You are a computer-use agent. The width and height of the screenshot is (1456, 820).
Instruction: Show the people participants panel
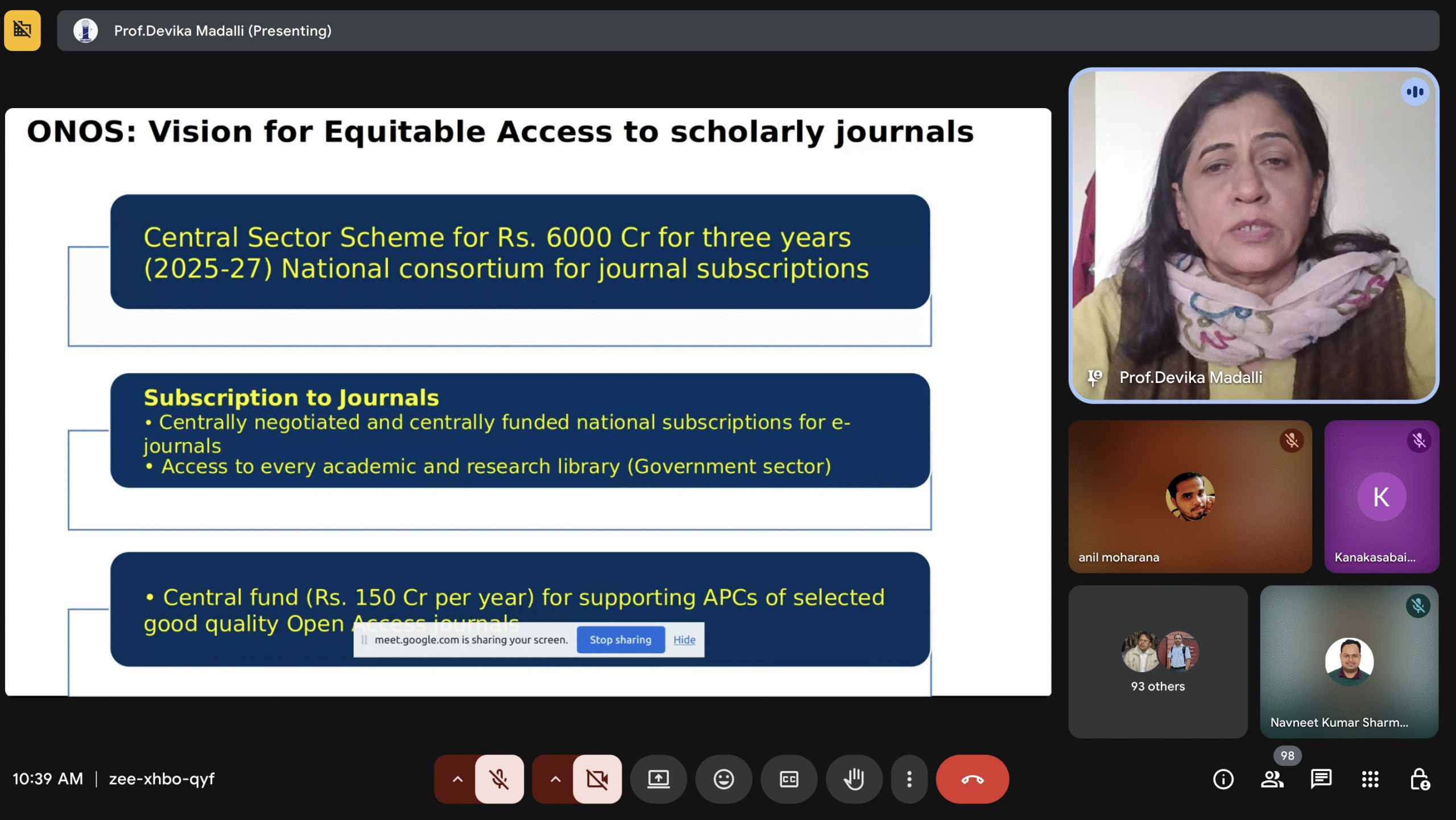click(1272, 779)
